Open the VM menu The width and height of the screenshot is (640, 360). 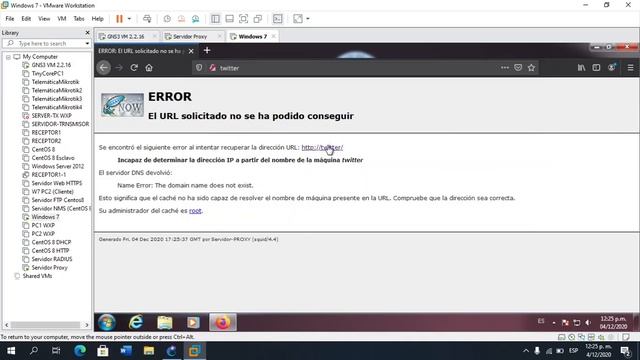[x=62, y=19]
